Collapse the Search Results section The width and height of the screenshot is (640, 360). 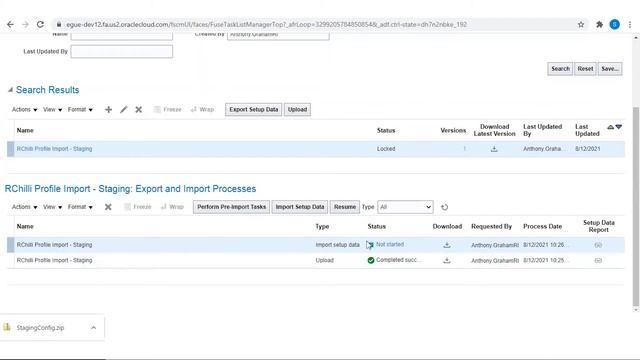pyautogui.click(x=10, y=90)
